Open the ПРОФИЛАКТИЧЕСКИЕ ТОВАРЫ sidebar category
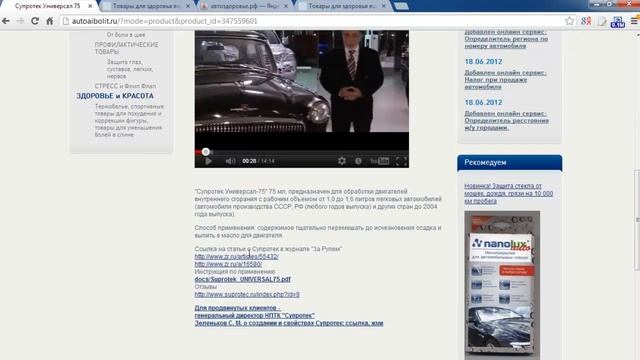Screen dimensions: 640x360 click(126, 48)
